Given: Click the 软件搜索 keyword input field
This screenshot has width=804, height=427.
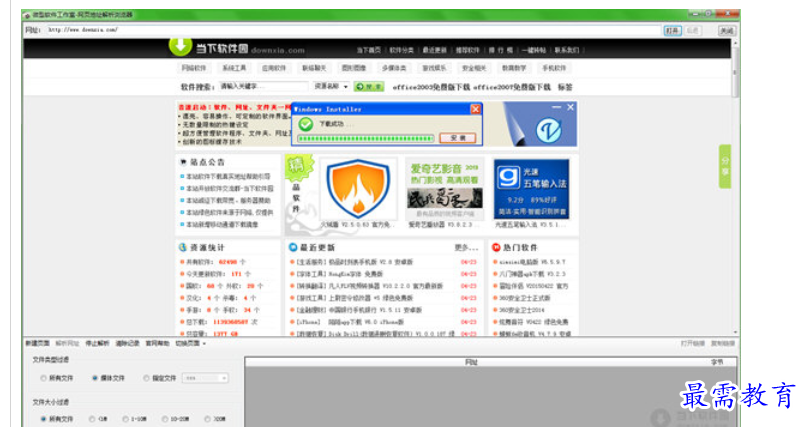Looking at the screenshot, I should coord(264,87).
